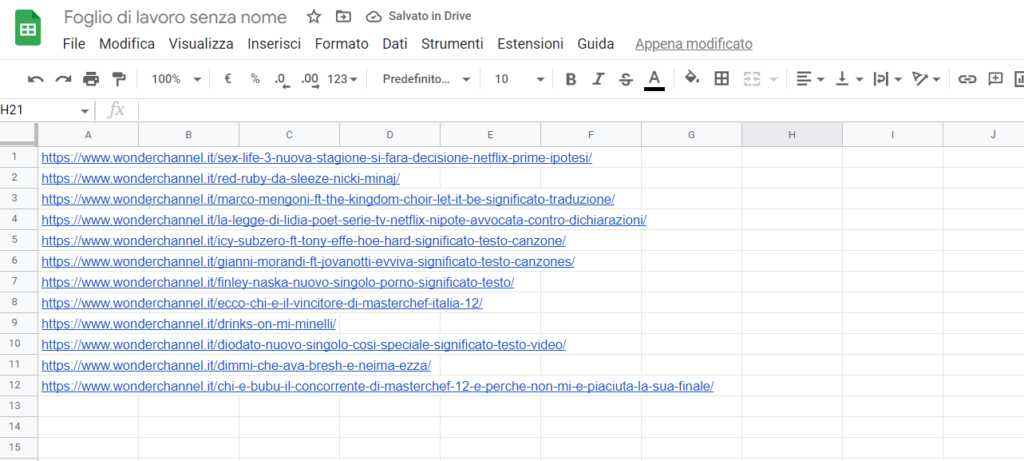The image size is (1024, 461).
Task: Format as percent
Action: [255, 79]
